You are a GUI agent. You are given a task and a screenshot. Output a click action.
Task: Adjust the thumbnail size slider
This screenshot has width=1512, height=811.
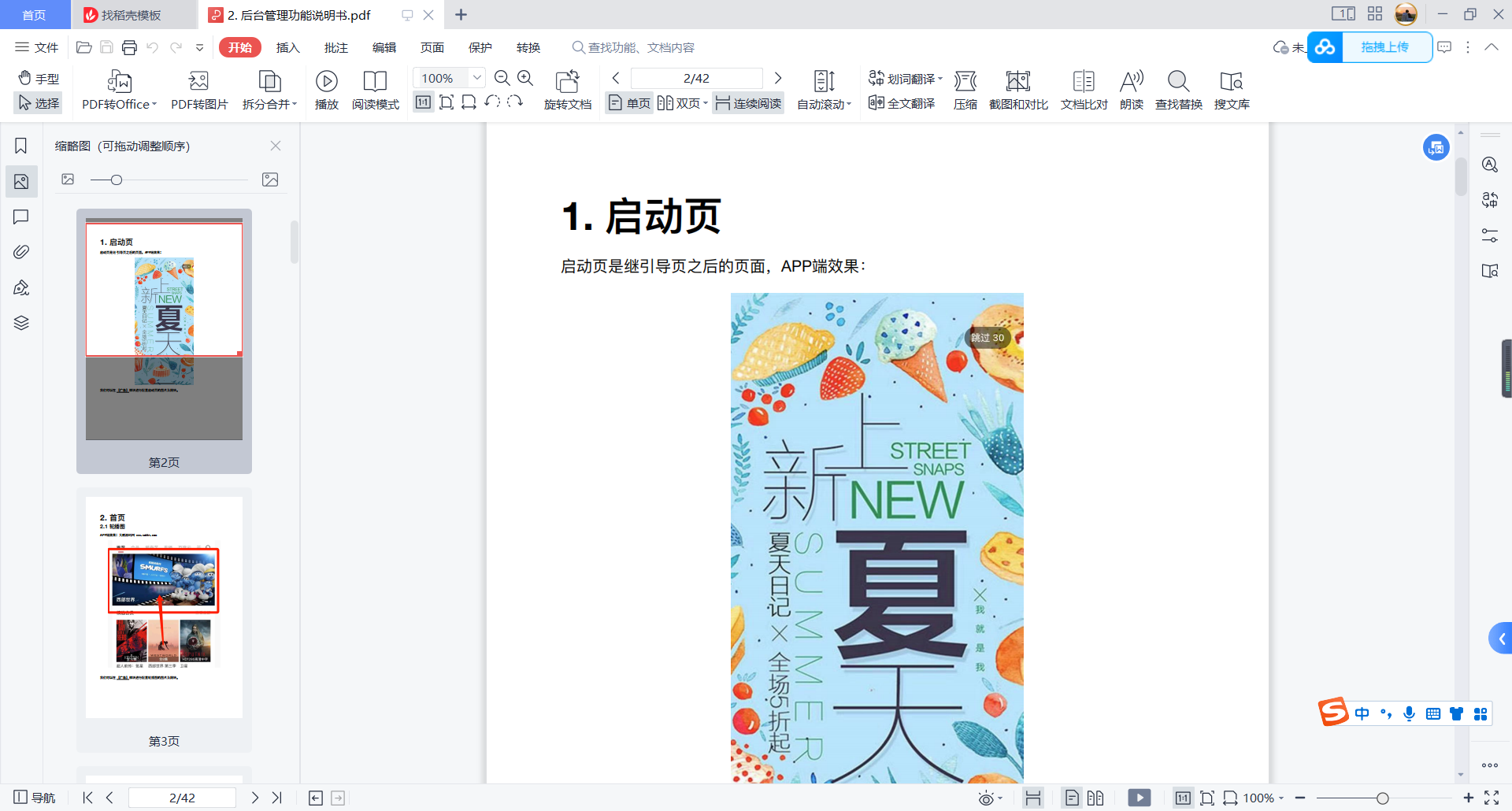(x=115, y=180)
